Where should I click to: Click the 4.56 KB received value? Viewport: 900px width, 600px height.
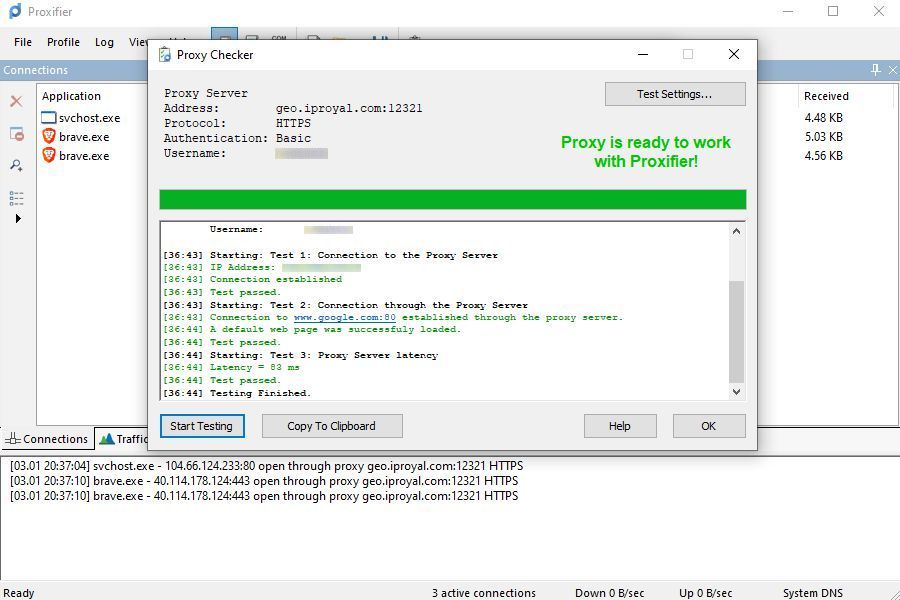point(824,156)
